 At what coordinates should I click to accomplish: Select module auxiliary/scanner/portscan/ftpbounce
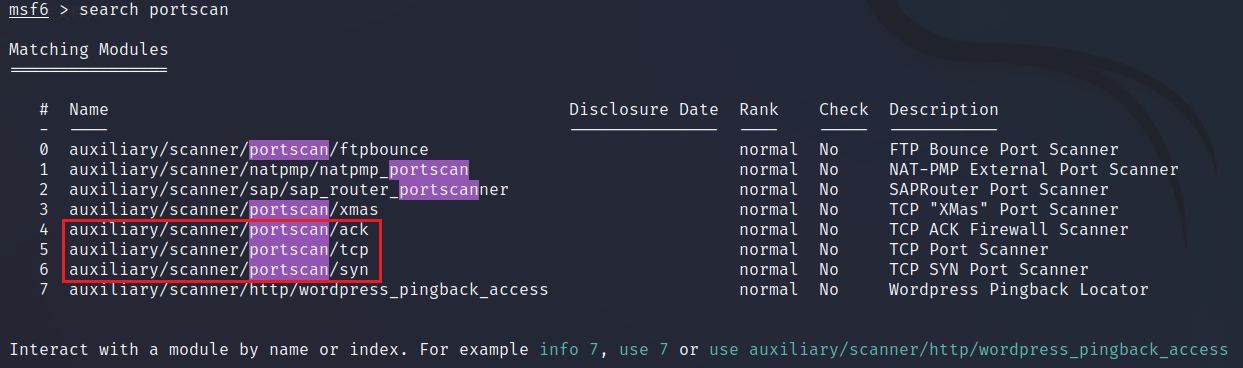pyautogui.click(x=249, y=150)
